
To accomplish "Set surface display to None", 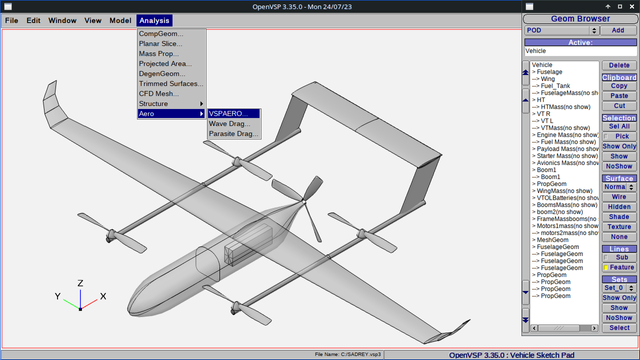I will tap(619, 237).
